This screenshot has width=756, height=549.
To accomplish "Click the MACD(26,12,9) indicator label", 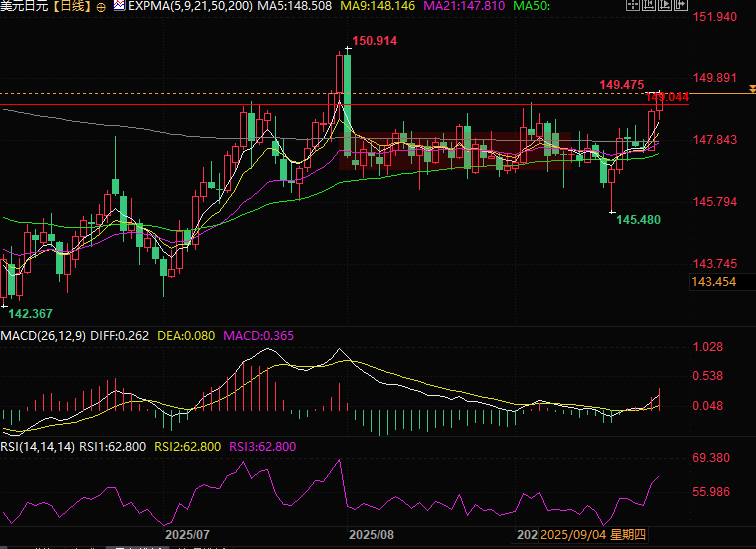I will [43, 335].
